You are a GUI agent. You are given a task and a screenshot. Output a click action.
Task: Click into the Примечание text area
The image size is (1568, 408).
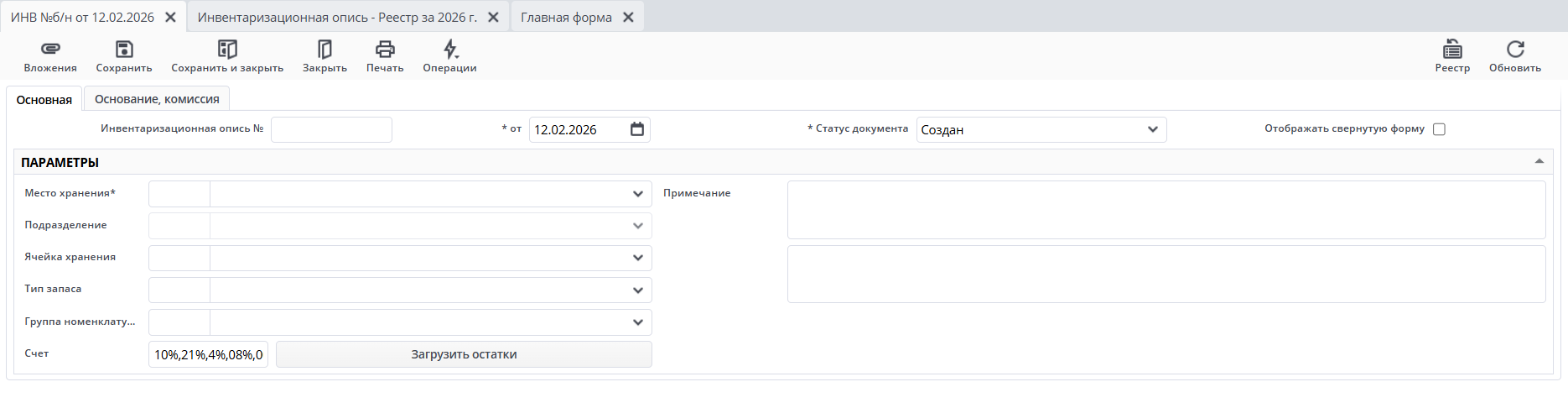coord(1166,210)
